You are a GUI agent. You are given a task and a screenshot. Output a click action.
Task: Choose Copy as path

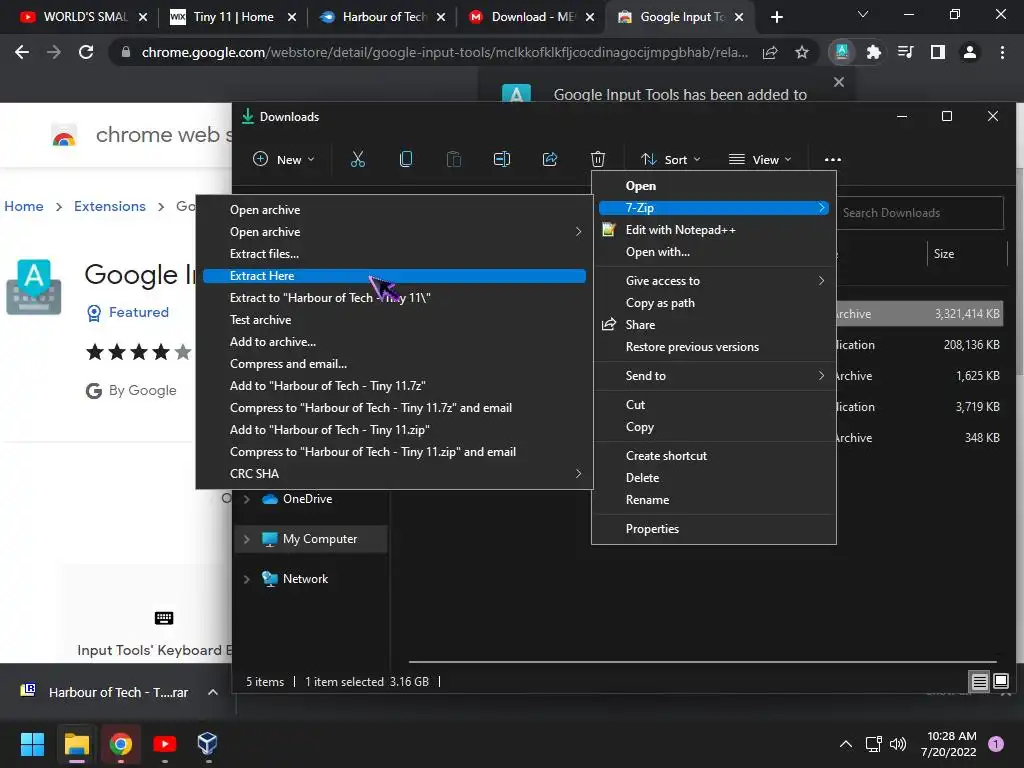[x=713, y=302]
